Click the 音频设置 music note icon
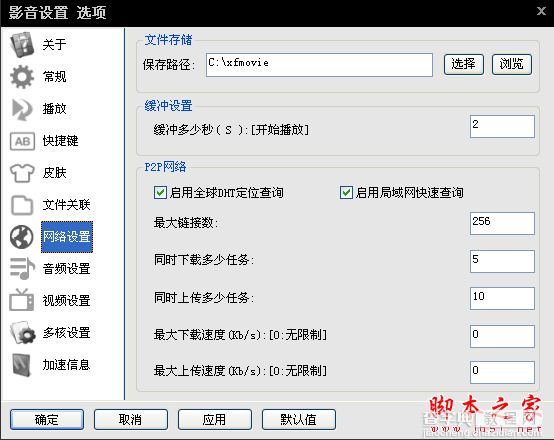Viewport: 554px width, 440px height. point(22,269)
